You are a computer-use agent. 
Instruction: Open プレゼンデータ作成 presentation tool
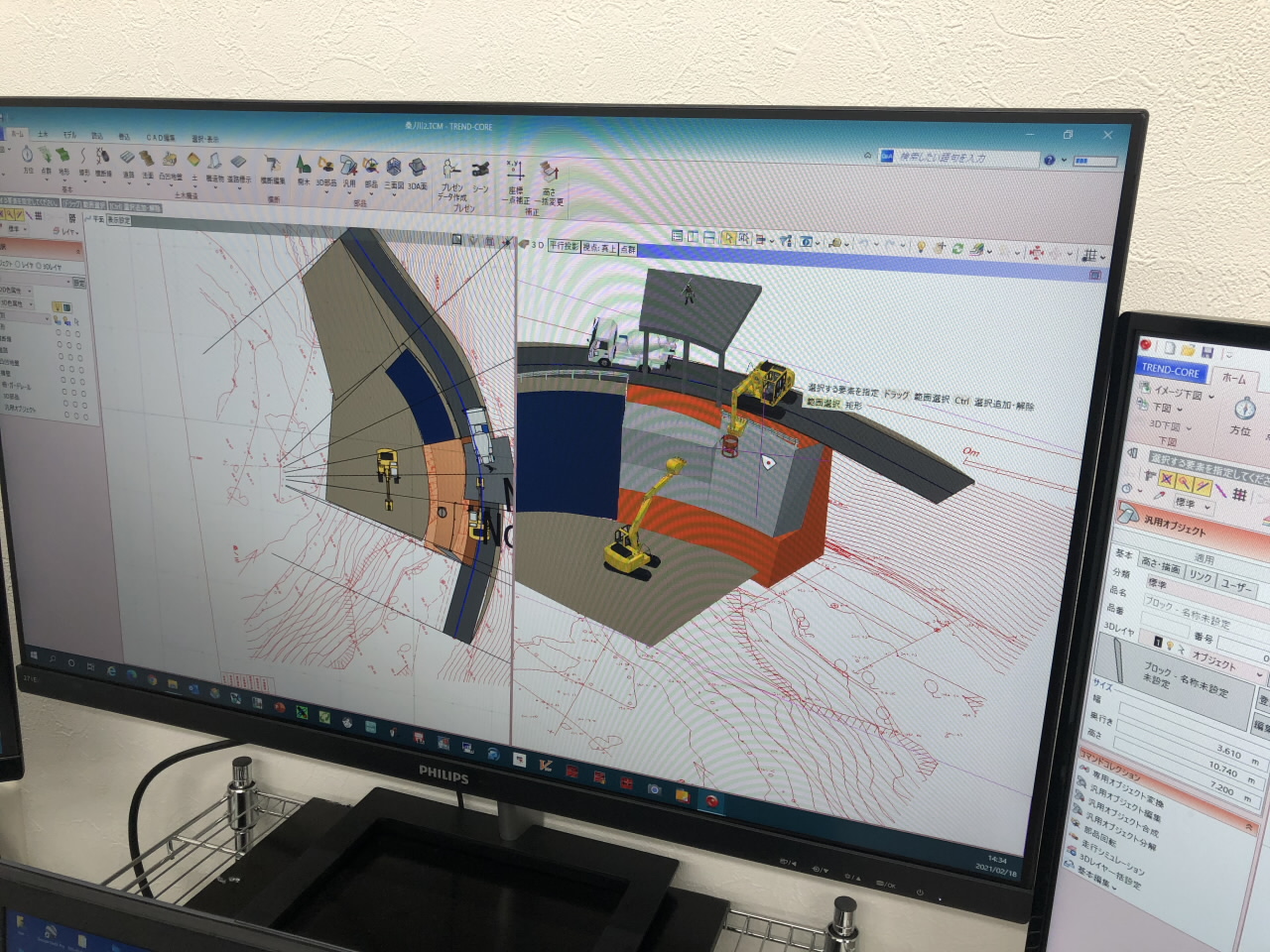point(451,178)
